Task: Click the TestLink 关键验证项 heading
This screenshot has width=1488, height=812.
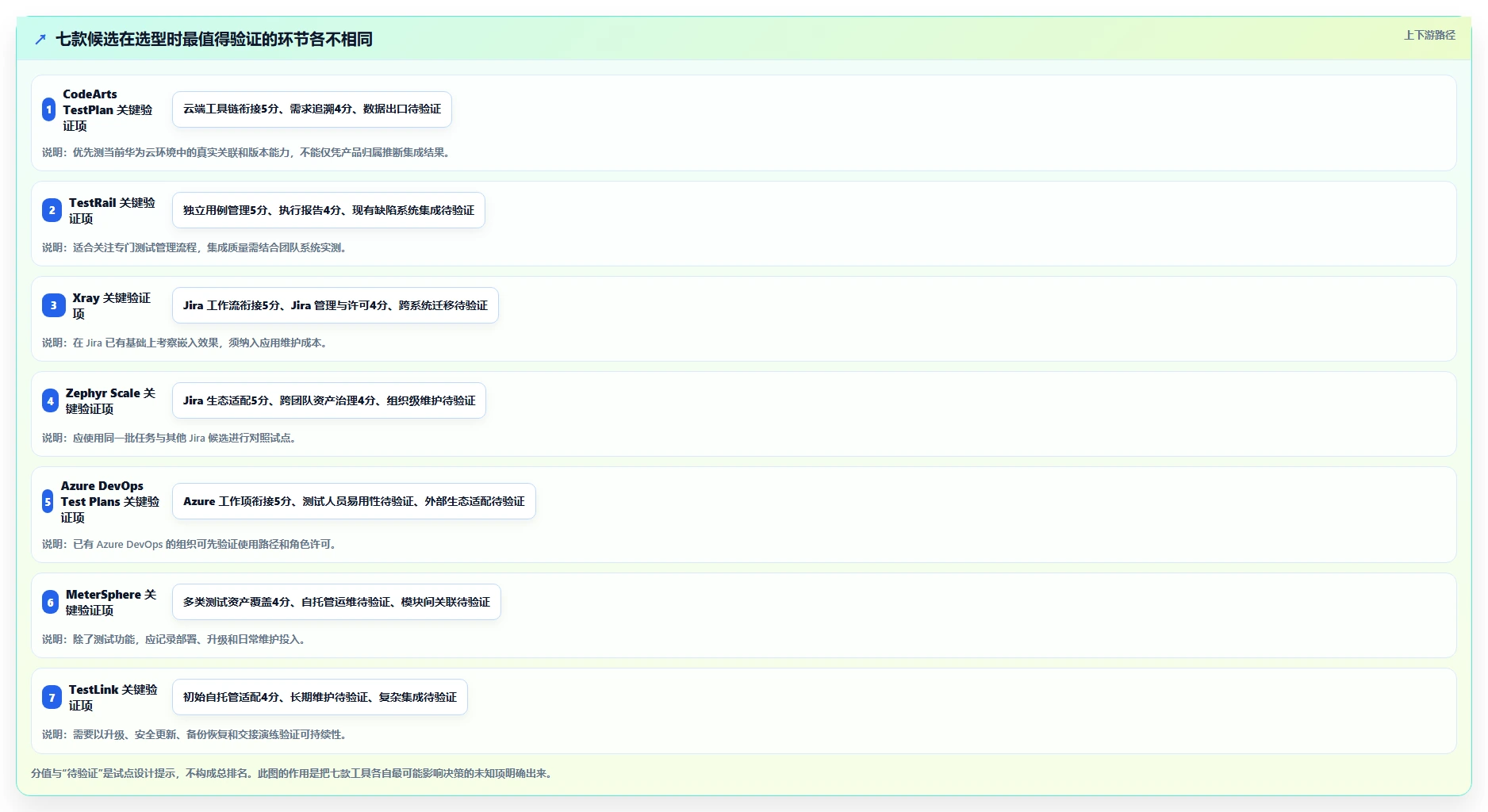Action: click(x=113, y=697)
